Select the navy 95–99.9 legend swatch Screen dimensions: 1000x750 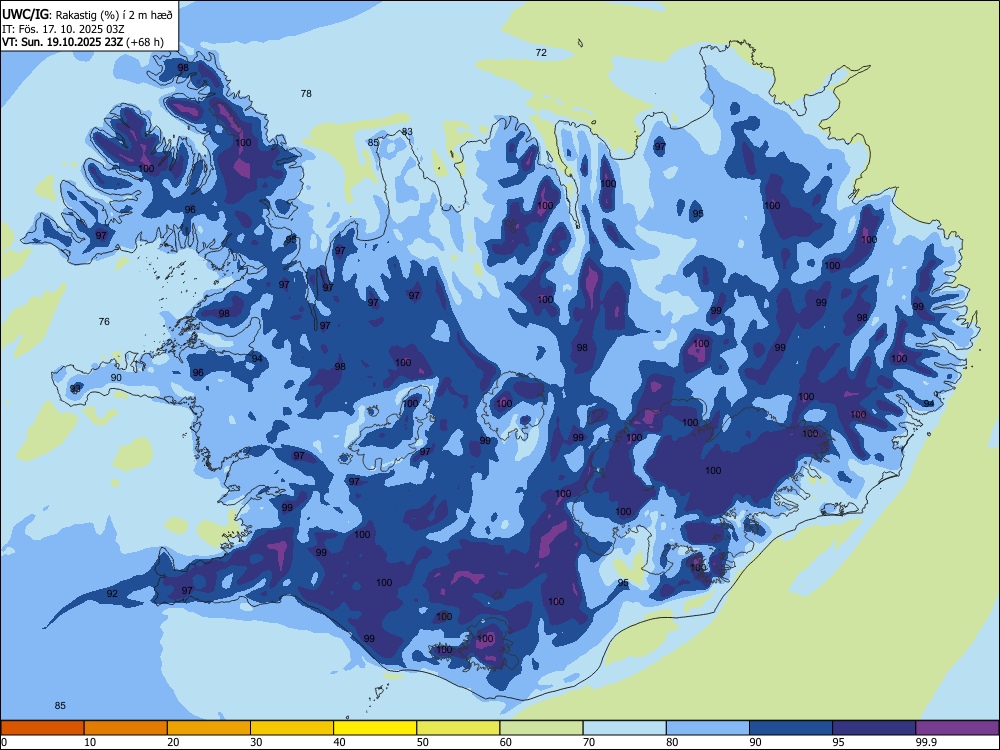click(x=874, y=728)
